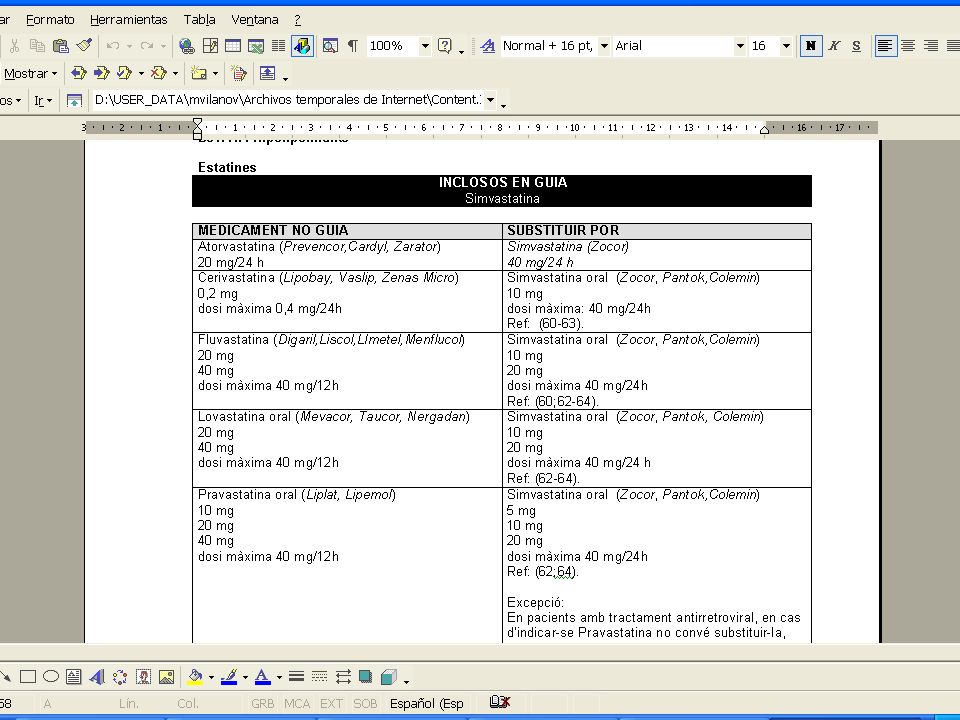Screen dimensions: 960x720
Task: Select the Oval drawing tool
Action: click(x=51, y=677)
